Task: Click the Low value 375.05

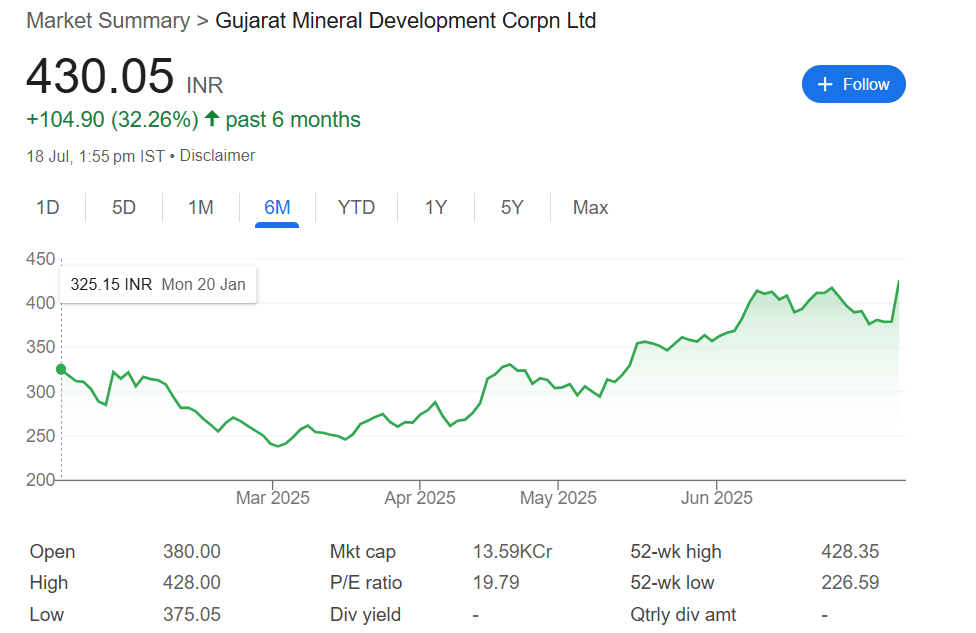Action: 192,614
